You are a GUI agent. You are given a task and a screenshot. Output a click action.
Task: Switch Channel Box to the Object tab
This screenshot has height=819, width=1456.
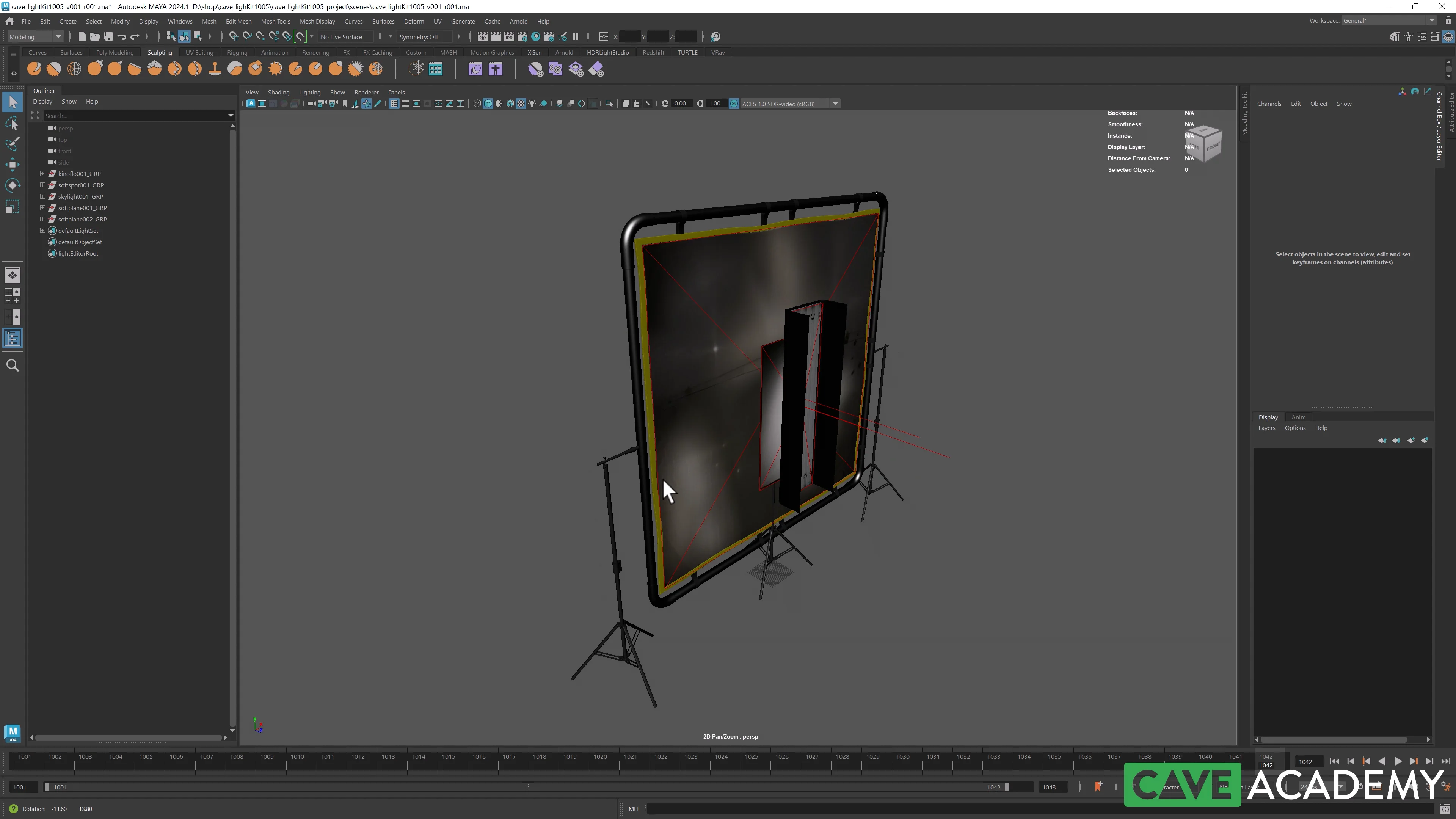(1319, 104)
